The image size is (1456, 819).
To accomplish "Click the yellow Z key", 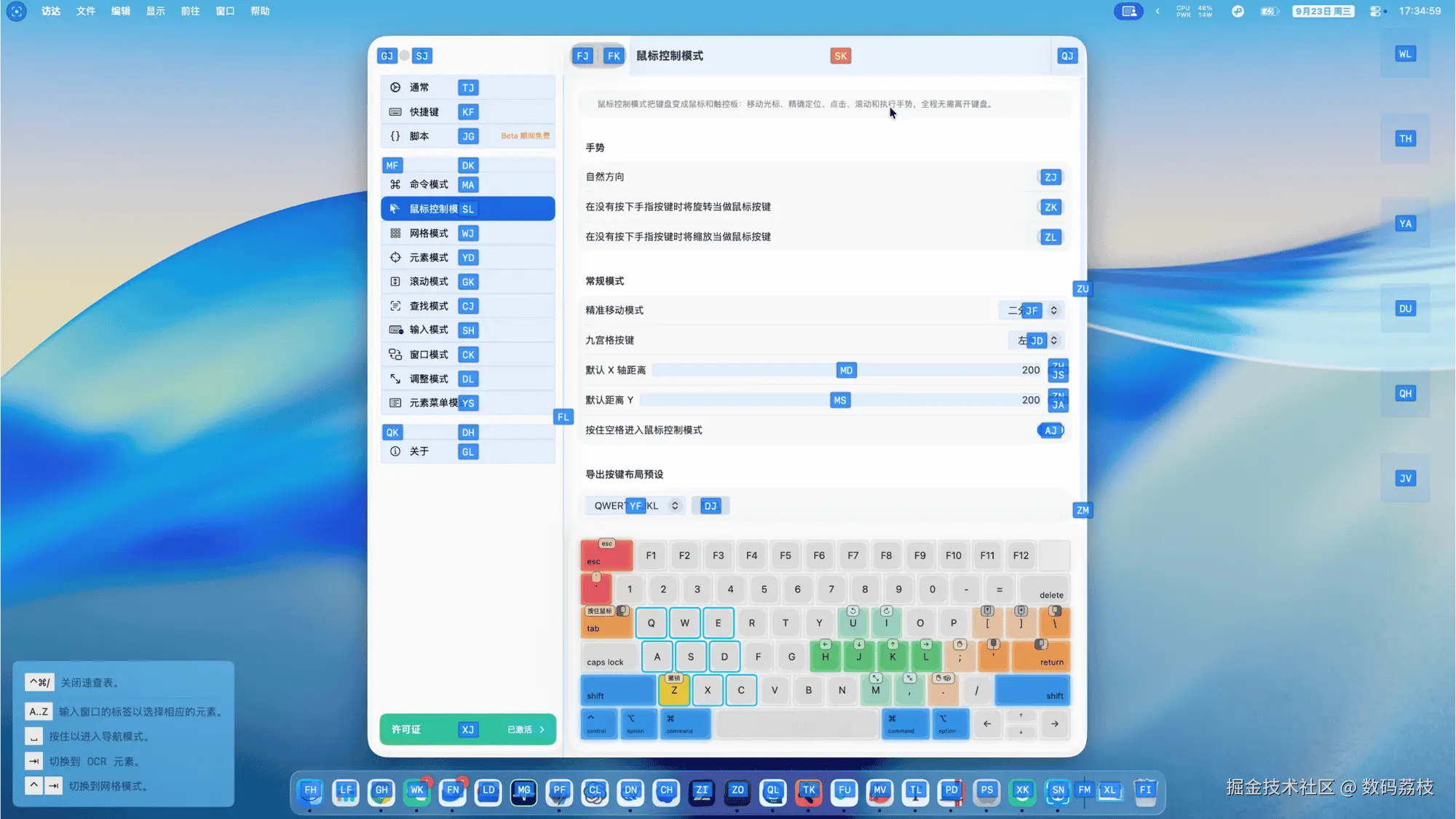I will [674, 690].
